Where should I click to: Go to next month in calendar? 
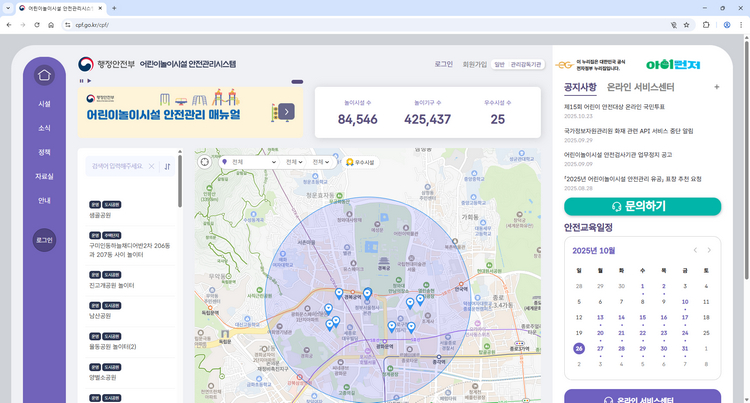[x=709, y=250]
